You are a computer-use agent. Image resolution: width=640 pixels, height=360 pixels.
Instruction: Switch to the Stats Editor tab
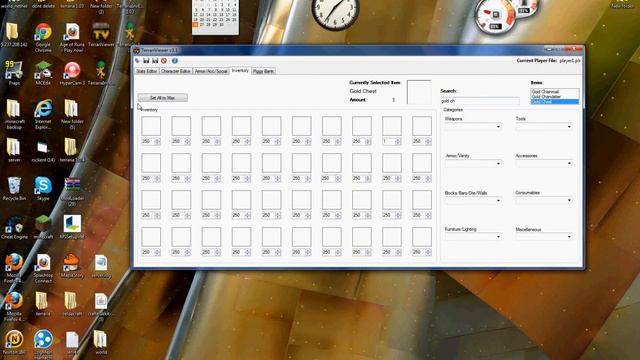click(x=147, y=71)
